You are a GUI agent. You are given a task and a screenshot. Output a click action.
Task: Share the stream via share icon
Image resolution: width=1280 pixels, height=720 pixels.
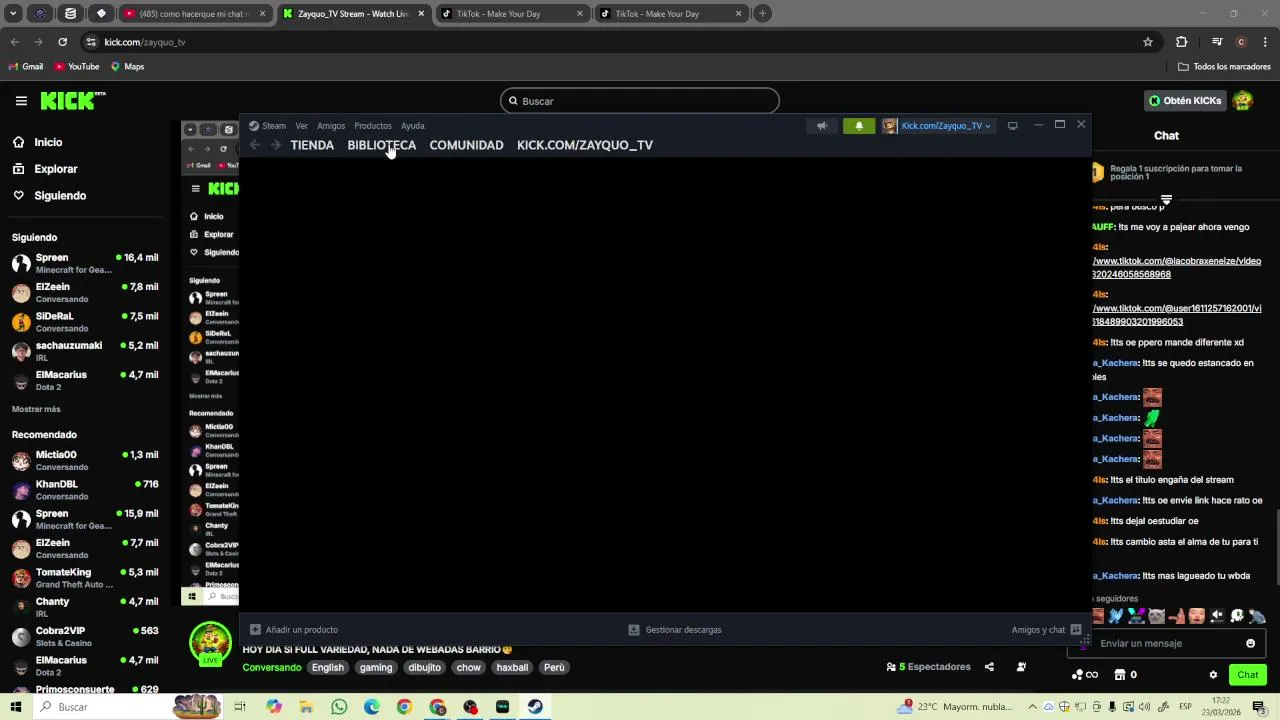(x=989, y=667)
